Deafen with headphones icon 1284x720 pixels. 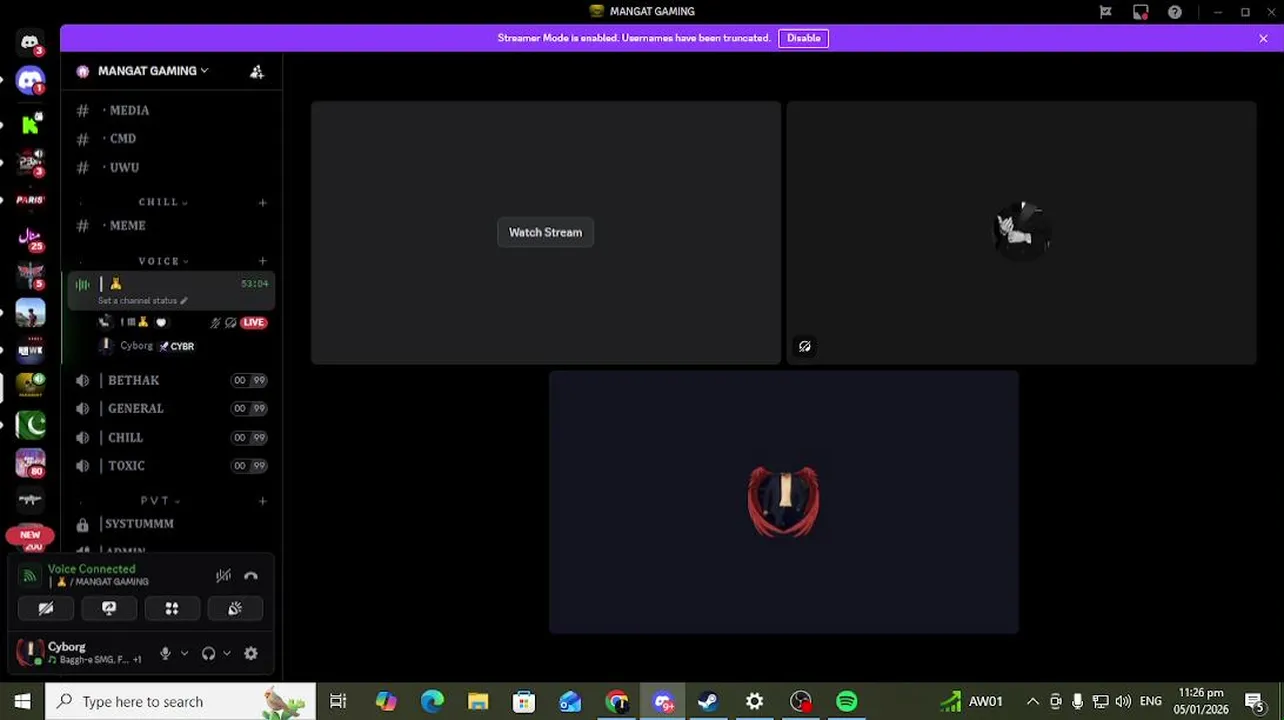(208, 653)
